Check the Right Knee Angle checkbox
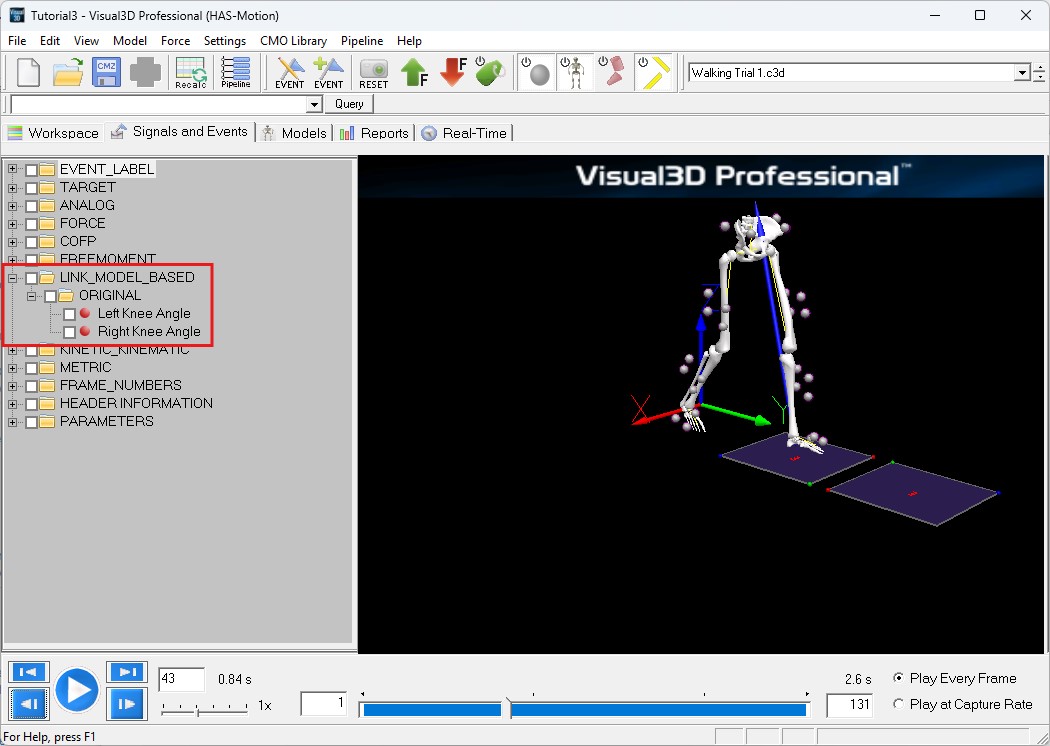Viewport: 1050px width, 746px height. 70,331
